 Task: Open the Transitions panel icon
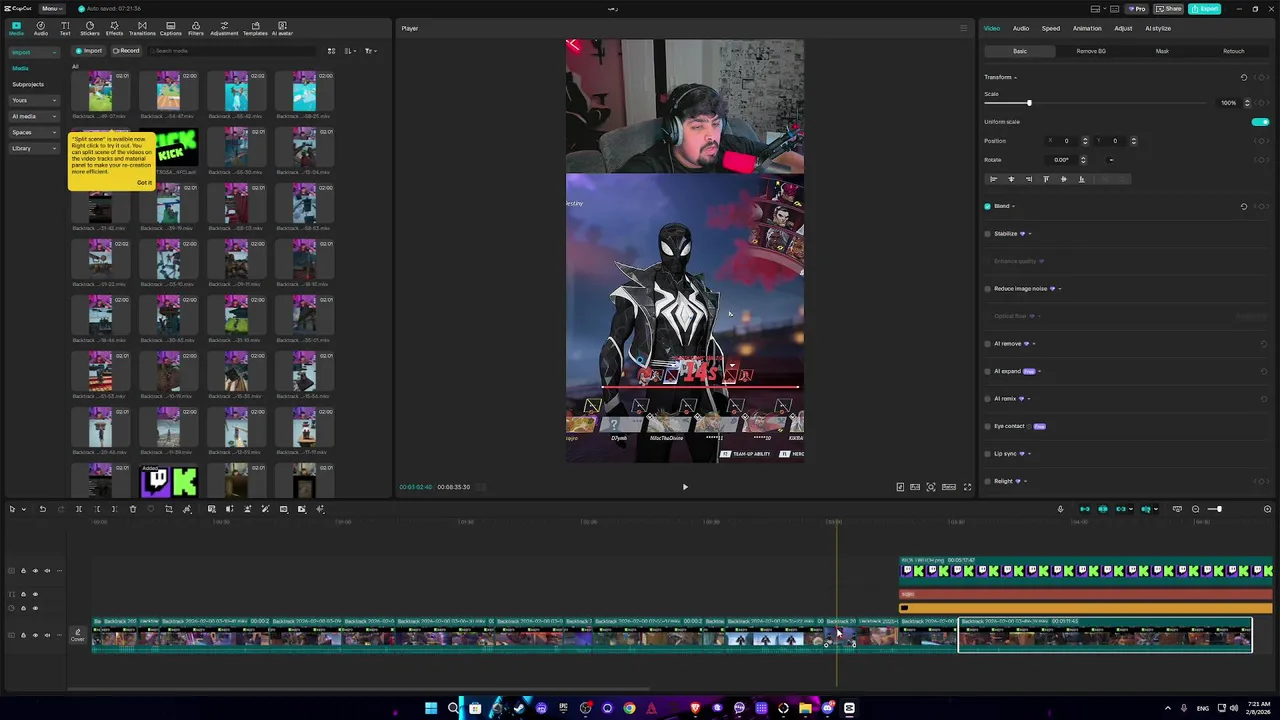click(x=142, y=28)
